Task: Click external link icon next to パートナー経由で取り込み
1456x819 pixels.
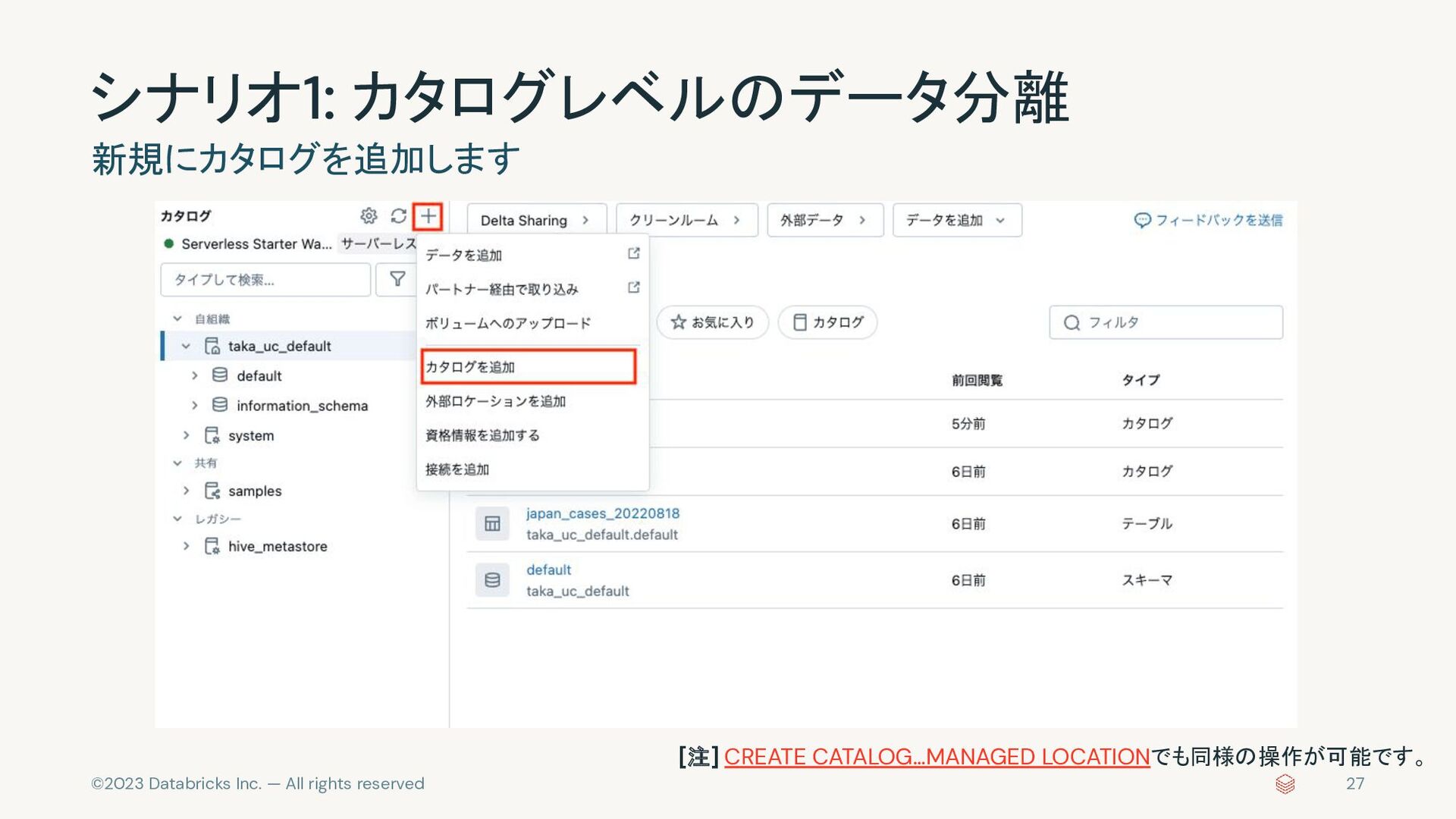Action: pos(634,288)
